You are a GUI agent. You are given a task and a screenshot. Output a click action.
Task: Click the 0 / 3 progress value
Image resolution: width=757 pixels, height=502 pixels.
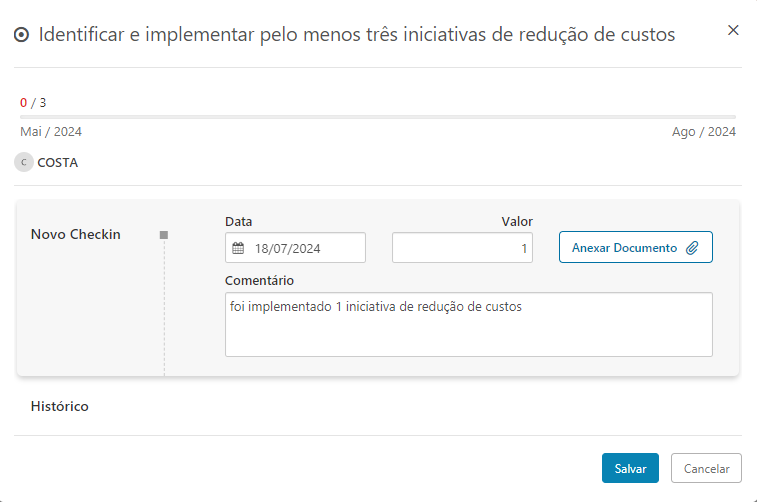[x=33, y=103]
